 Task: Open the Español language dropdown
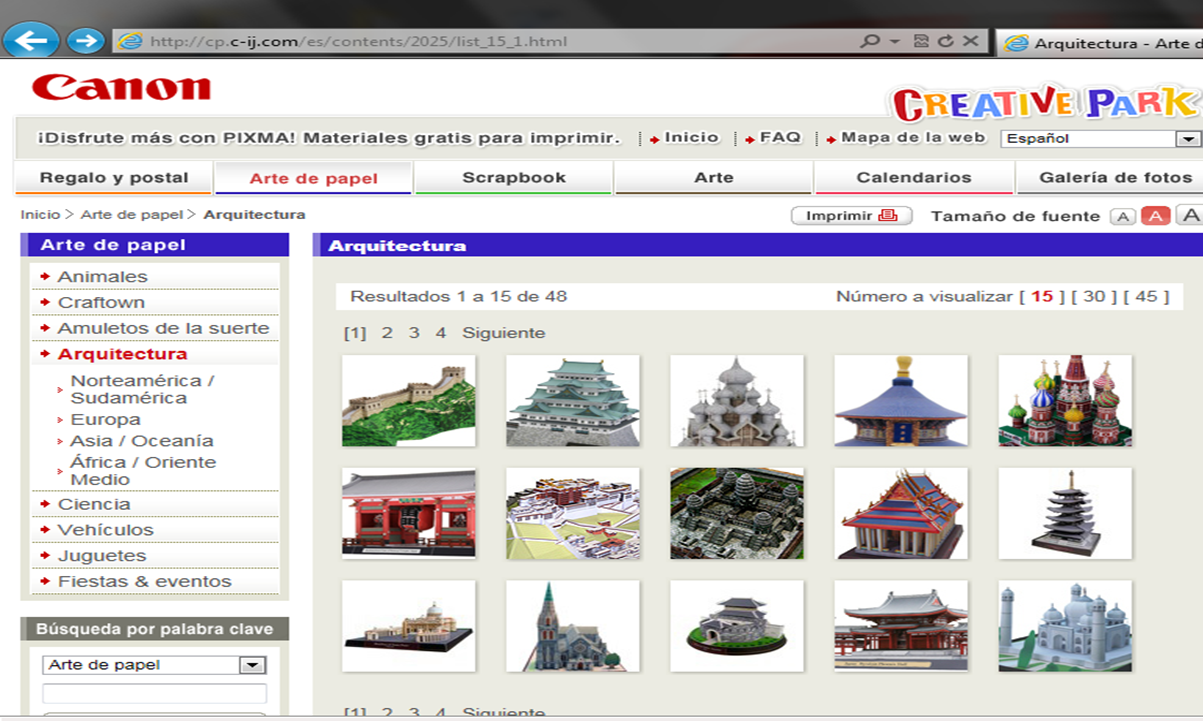[1187, 139]
